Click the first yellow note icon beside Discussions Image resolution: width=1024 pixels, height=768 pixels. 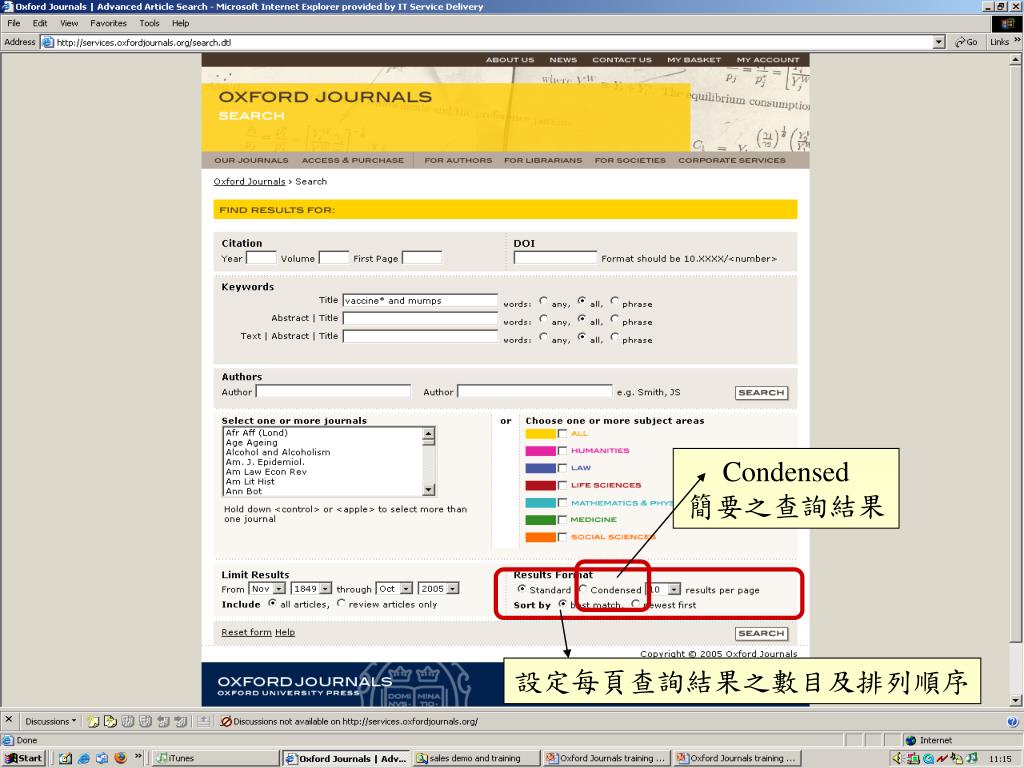click(x=93, y=722)
